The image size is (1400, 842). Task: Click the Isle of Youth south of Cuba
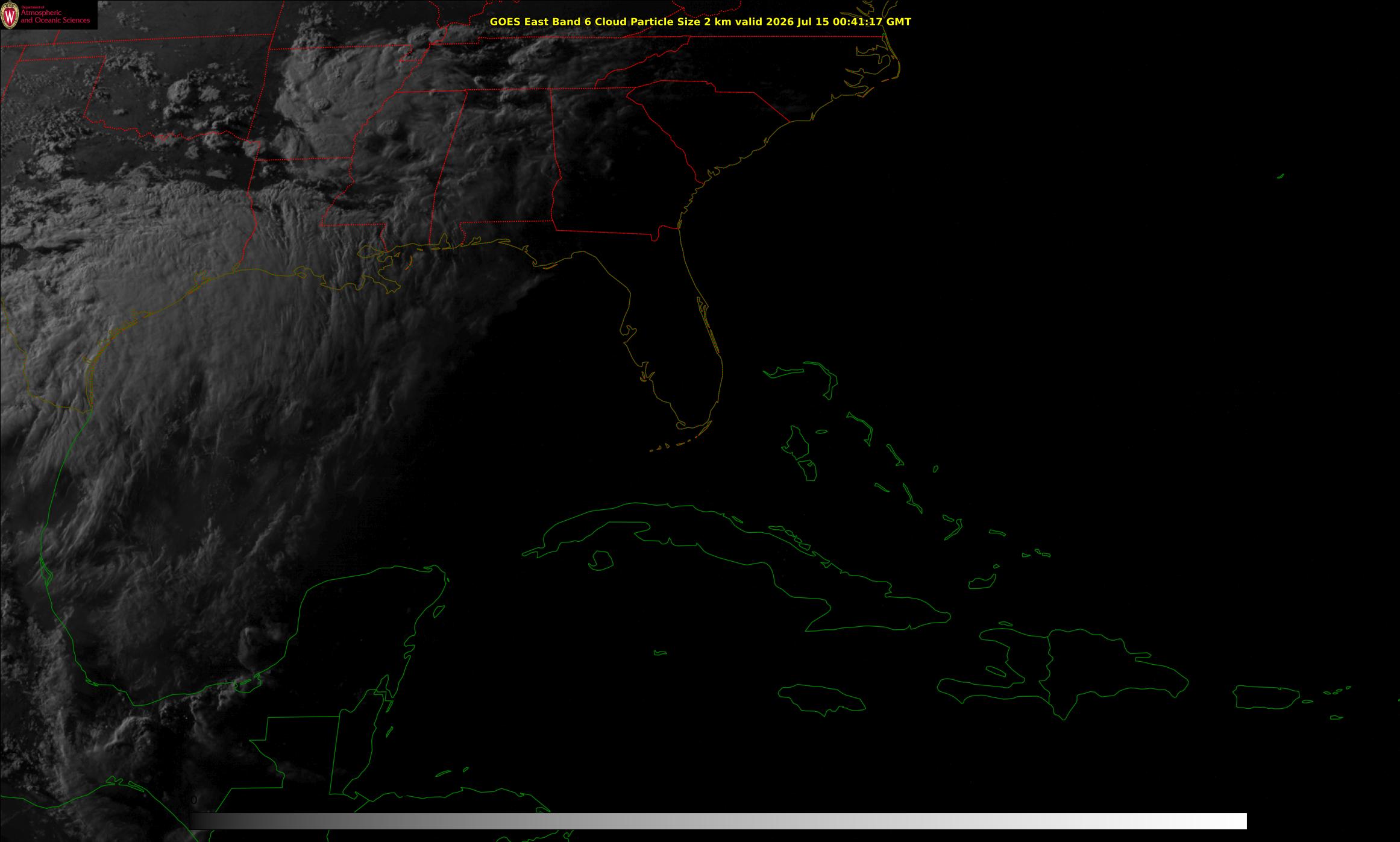[x=600, y=561]
